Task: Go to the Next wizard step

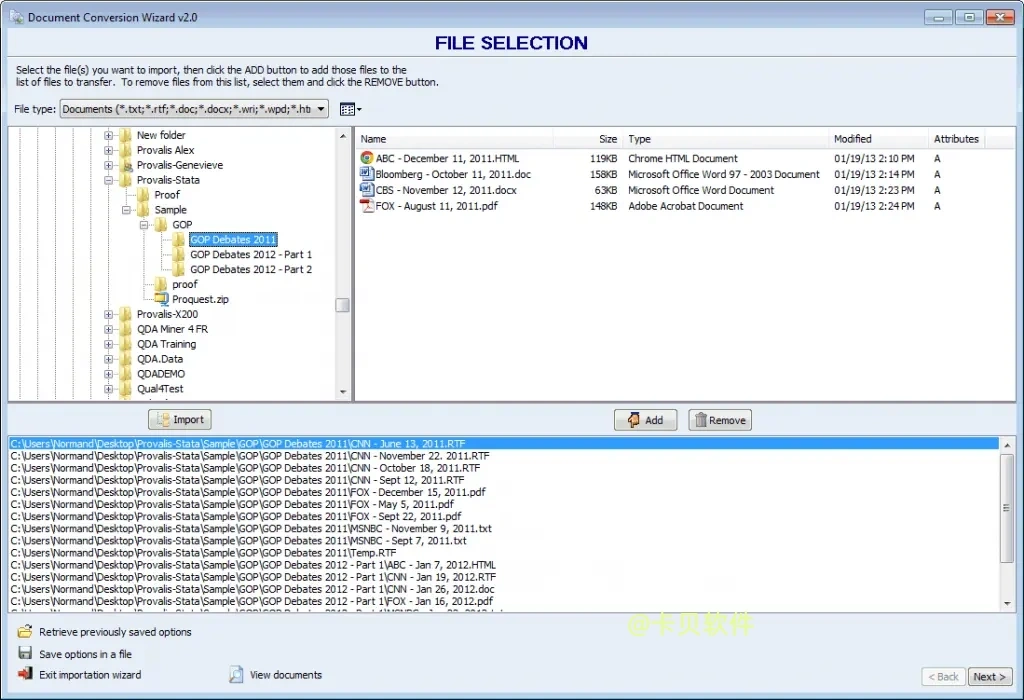Action: coord(989,676)
